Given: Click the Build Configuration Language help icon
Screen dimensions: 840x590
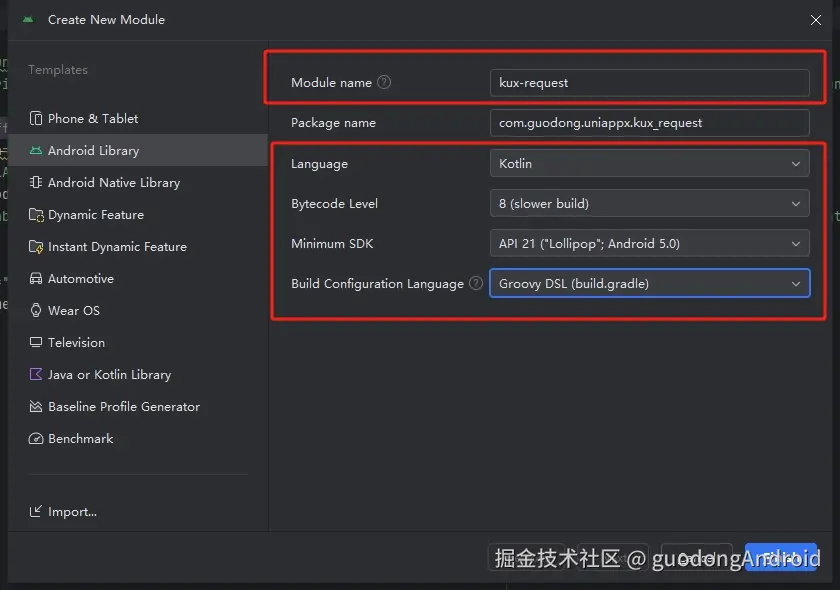Looking at the screenshot, I should click(475, 283).
